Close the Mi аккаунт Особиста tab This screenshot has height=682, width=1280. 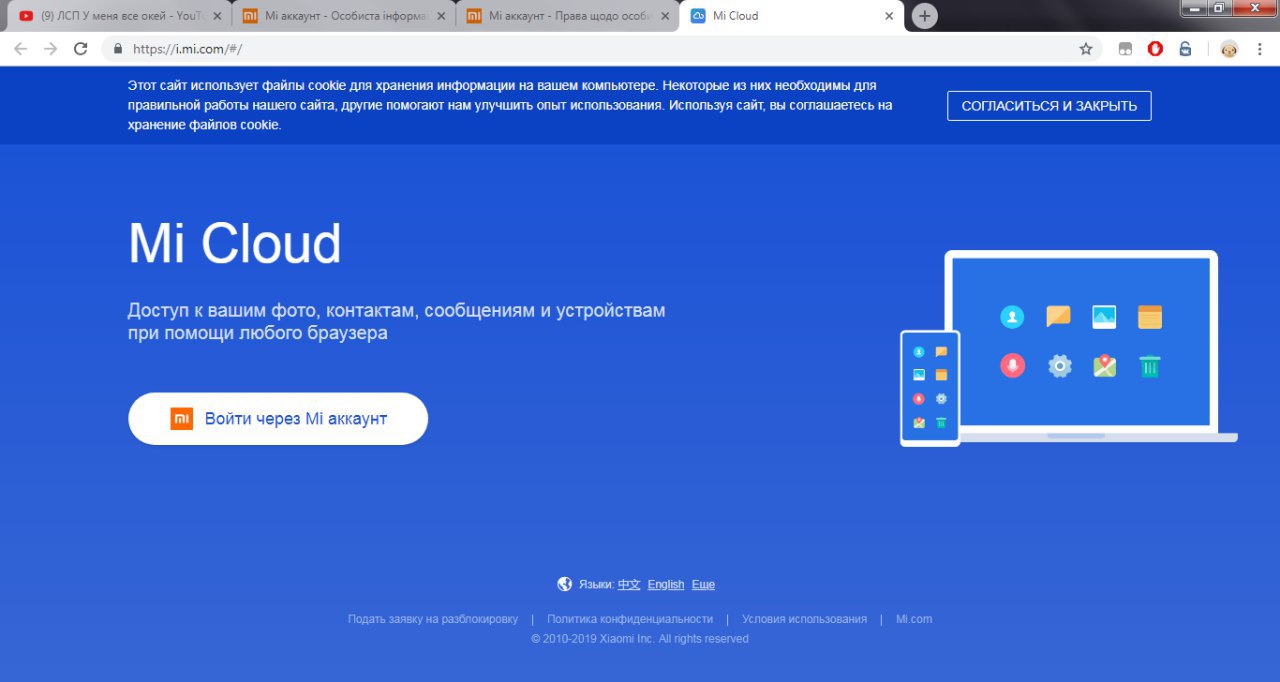(441, 16)
